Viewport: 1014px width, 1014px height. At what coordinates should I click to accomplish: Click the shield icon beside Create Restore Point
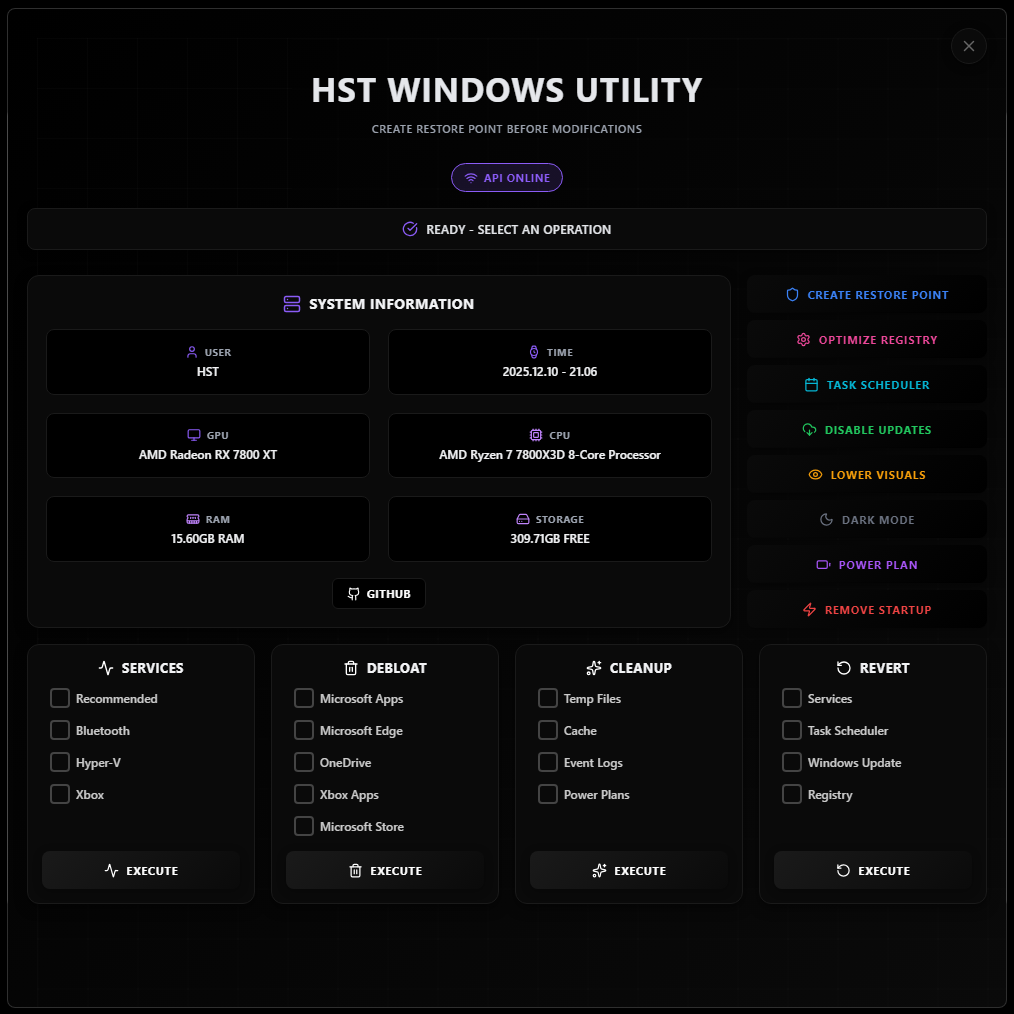(x=792, y=294)
